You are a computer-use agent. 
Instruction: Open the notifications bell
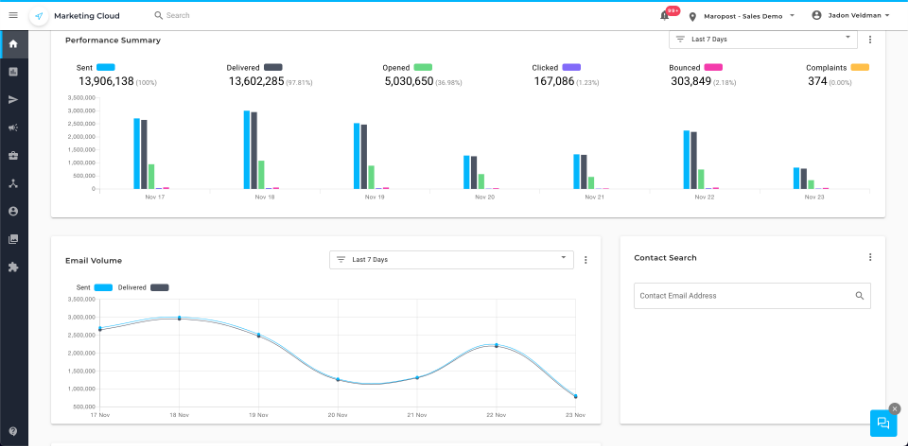click(x=664, y=16)
